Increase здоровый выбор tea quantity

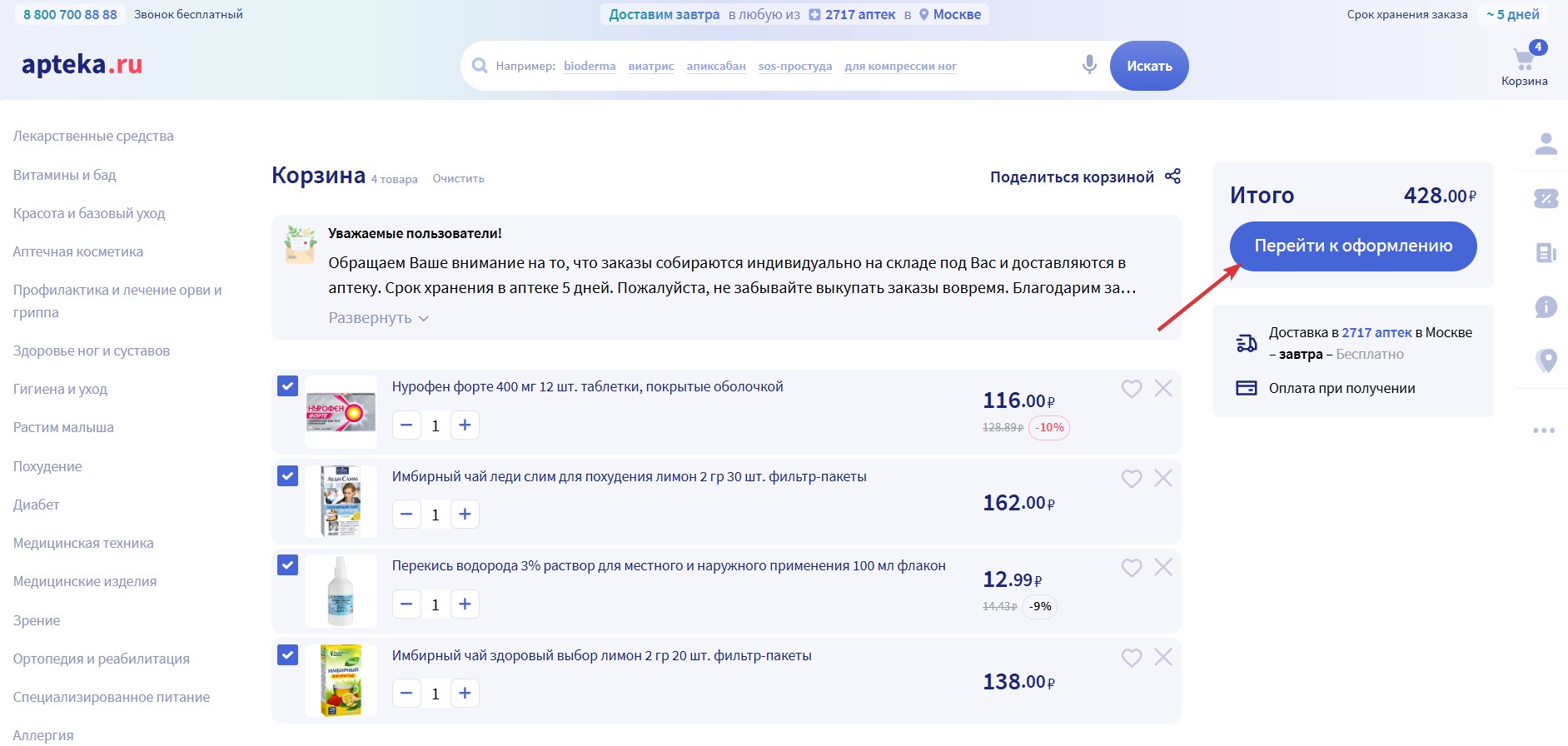tap(465, 693)
